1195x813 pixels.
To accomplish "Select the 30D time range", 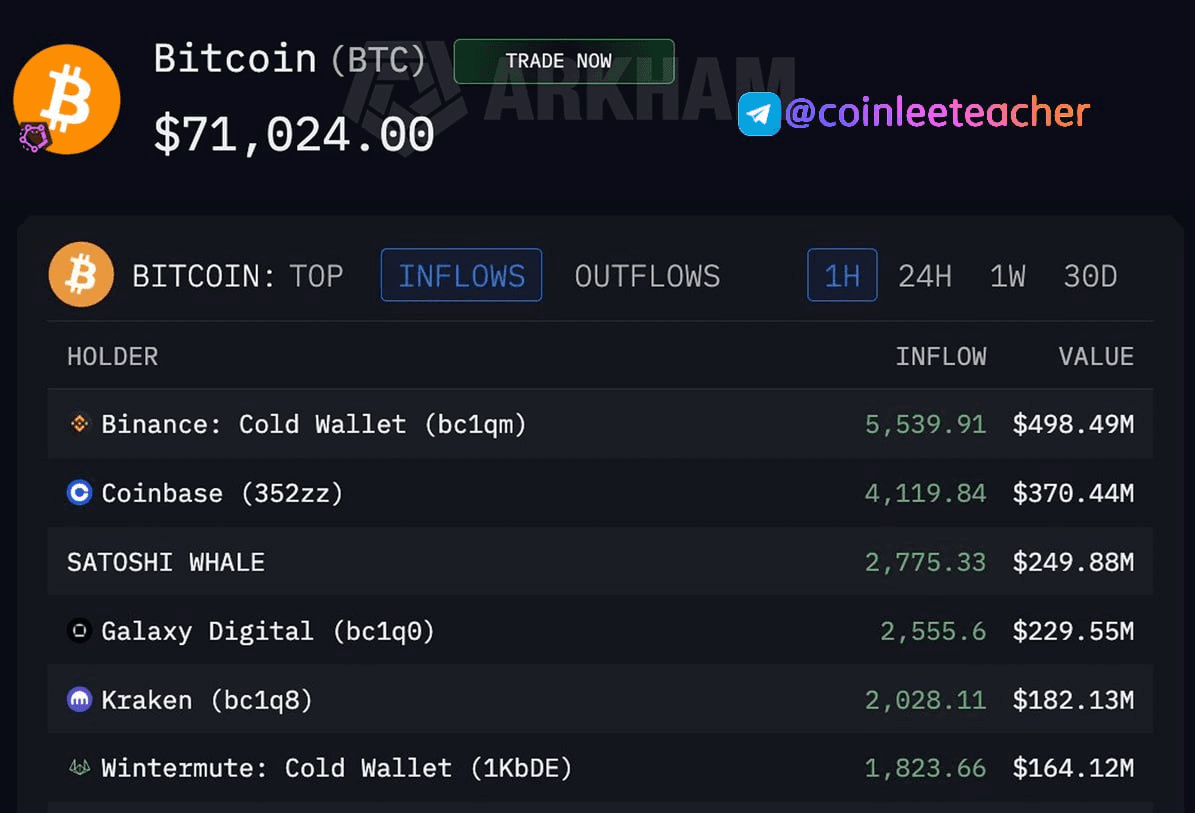I will [1090, 276].
